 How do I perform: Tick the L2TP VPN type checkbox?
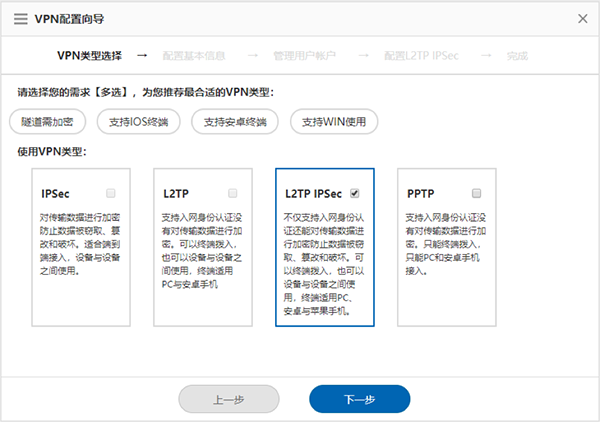click(x=233, y=193)
